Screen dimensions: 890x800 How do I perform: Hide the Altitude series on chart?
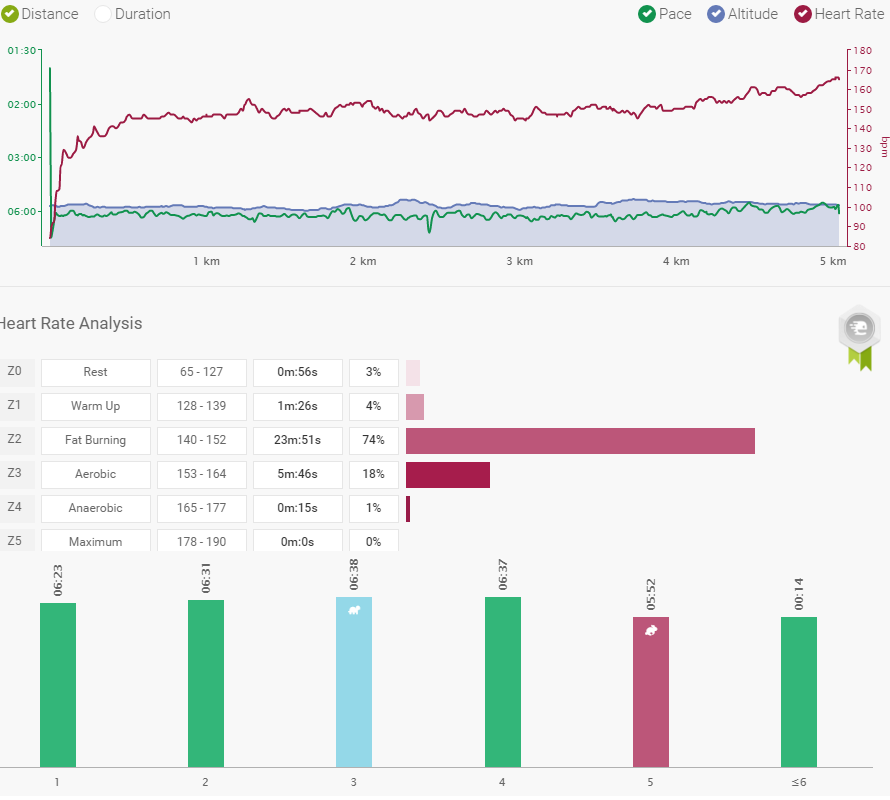(x=716, y=14)
